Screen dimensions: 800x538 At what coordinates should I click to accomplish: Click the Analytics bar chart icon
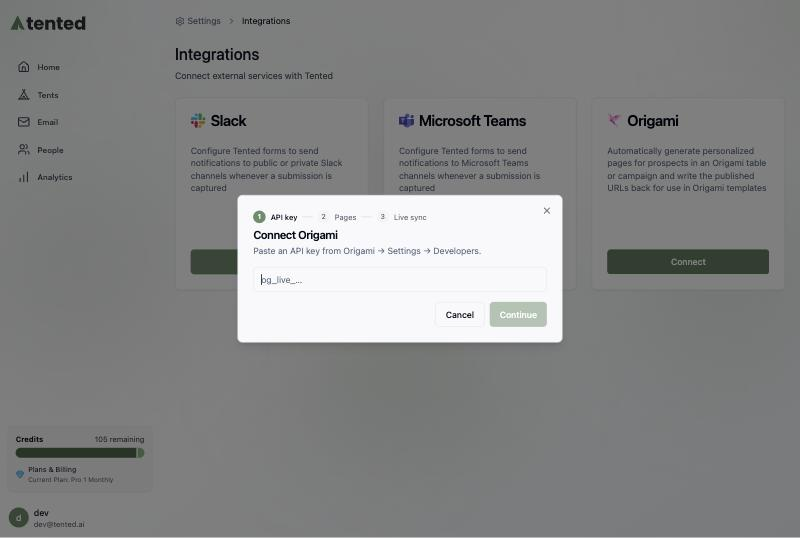pos(23,177)
